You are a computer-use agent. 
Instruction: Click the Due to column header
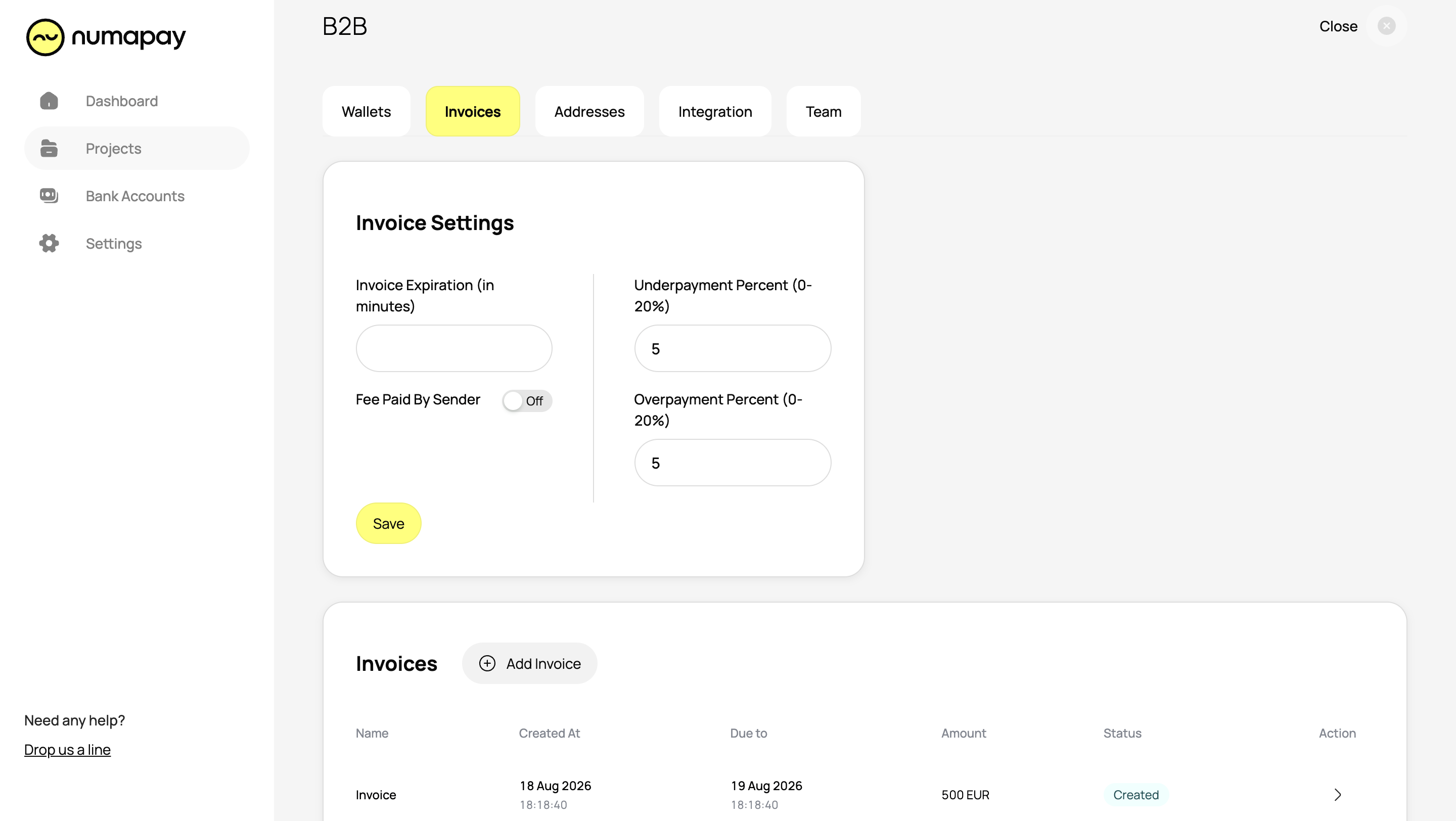[748, 733]
